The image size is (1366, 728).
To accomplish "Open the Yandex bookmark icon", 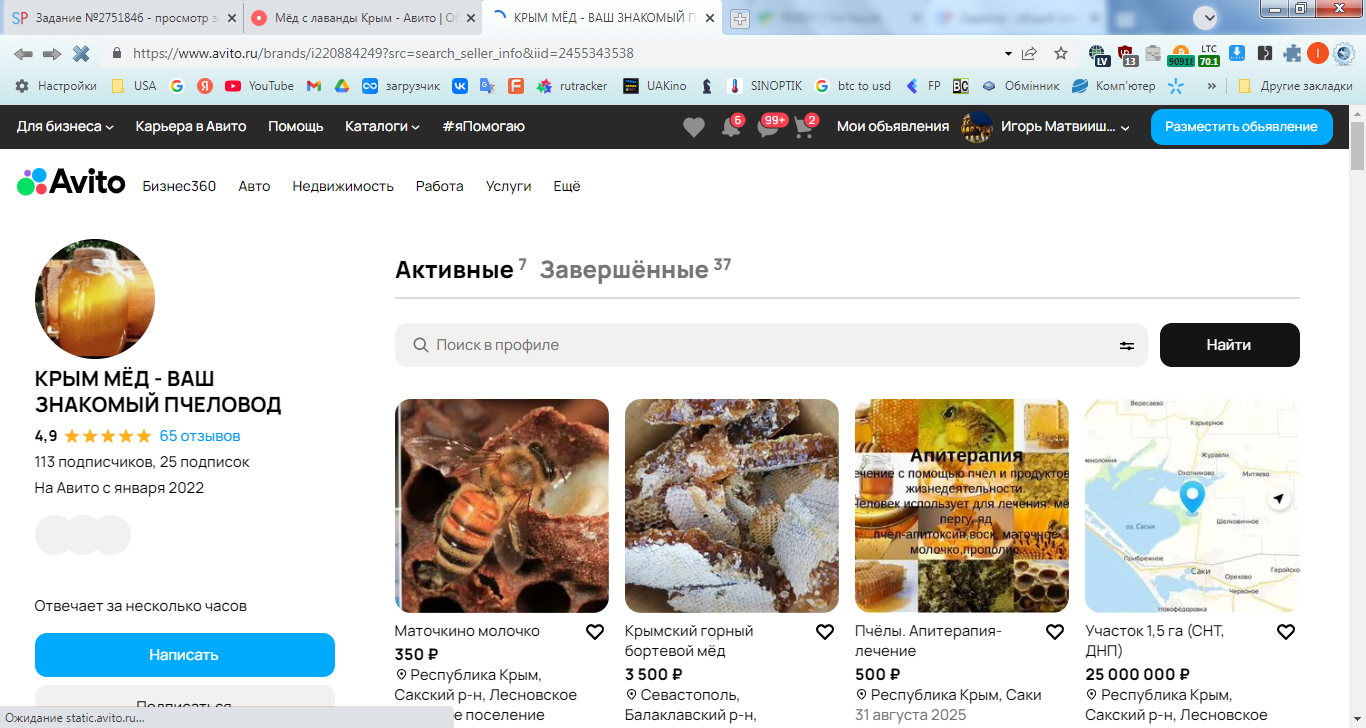I will [x=205, y=86].
